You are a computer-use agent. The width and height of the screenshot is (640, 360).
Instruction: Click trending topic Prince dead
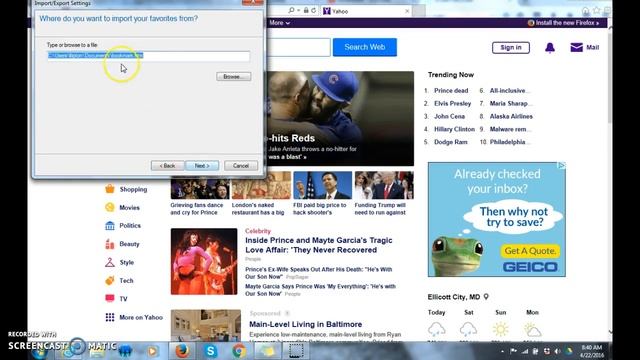451,91
